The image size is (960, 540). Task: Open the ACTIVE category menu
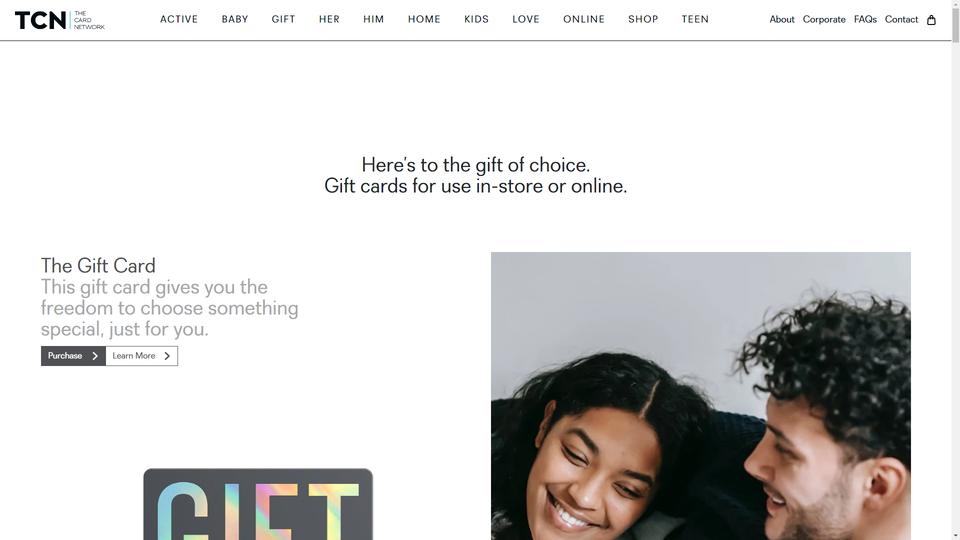pyautogui.click(x=179, y=20)
